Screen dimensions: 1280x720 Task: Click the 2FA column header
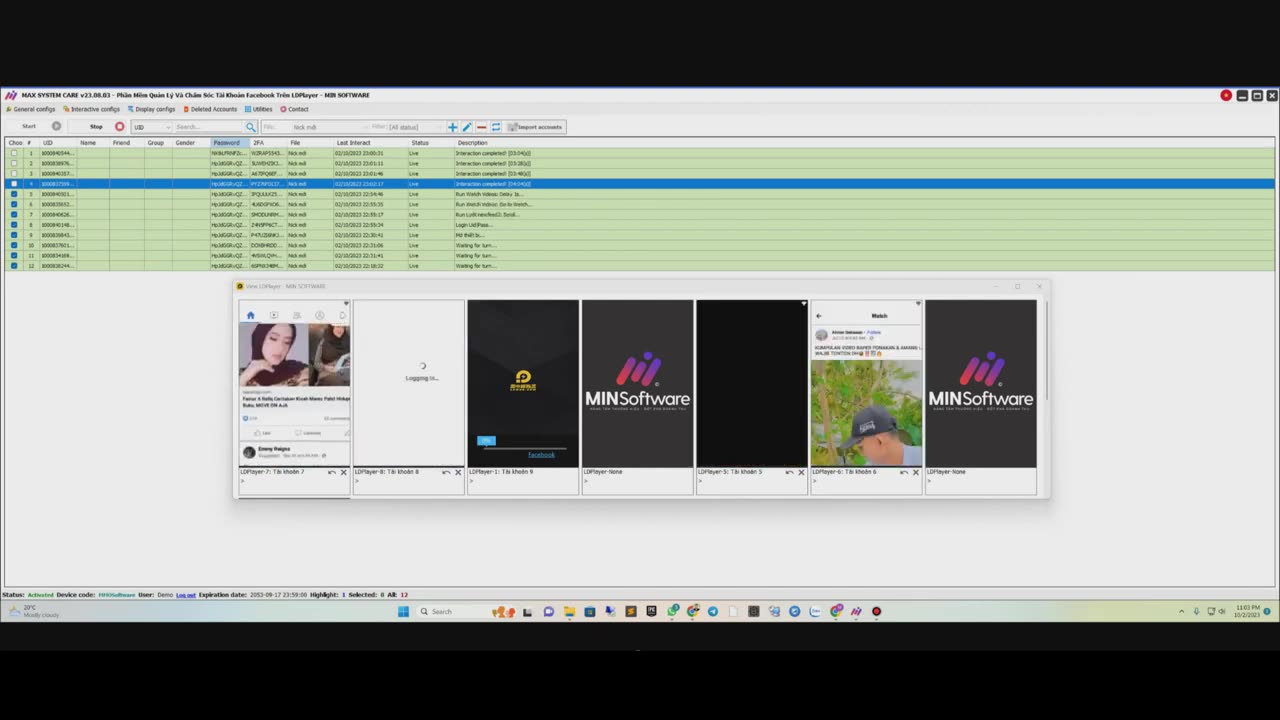(268, 143)
